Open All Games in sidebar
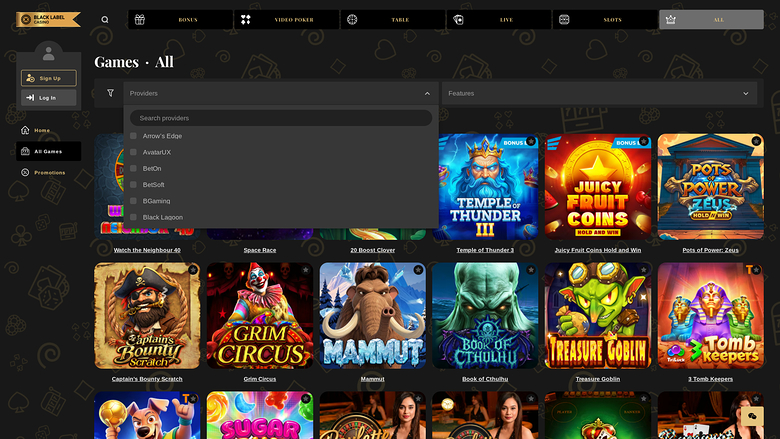Image resolution: width=780 pixels, height=439 pixels. click(x=48, y=151)
